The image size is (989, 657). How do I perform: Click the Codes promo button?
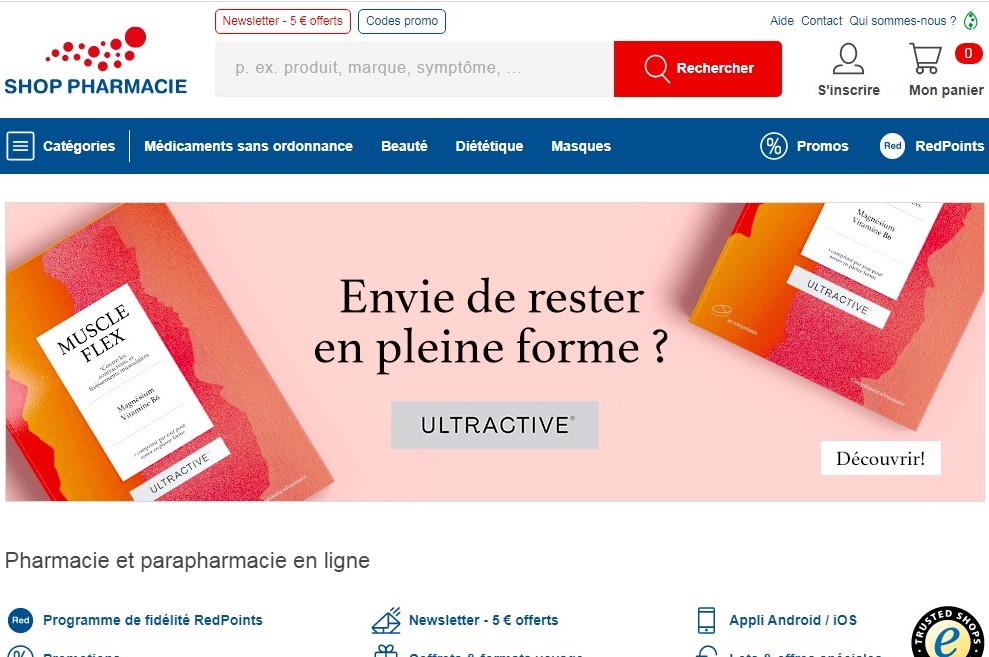(x=402, y=21)
